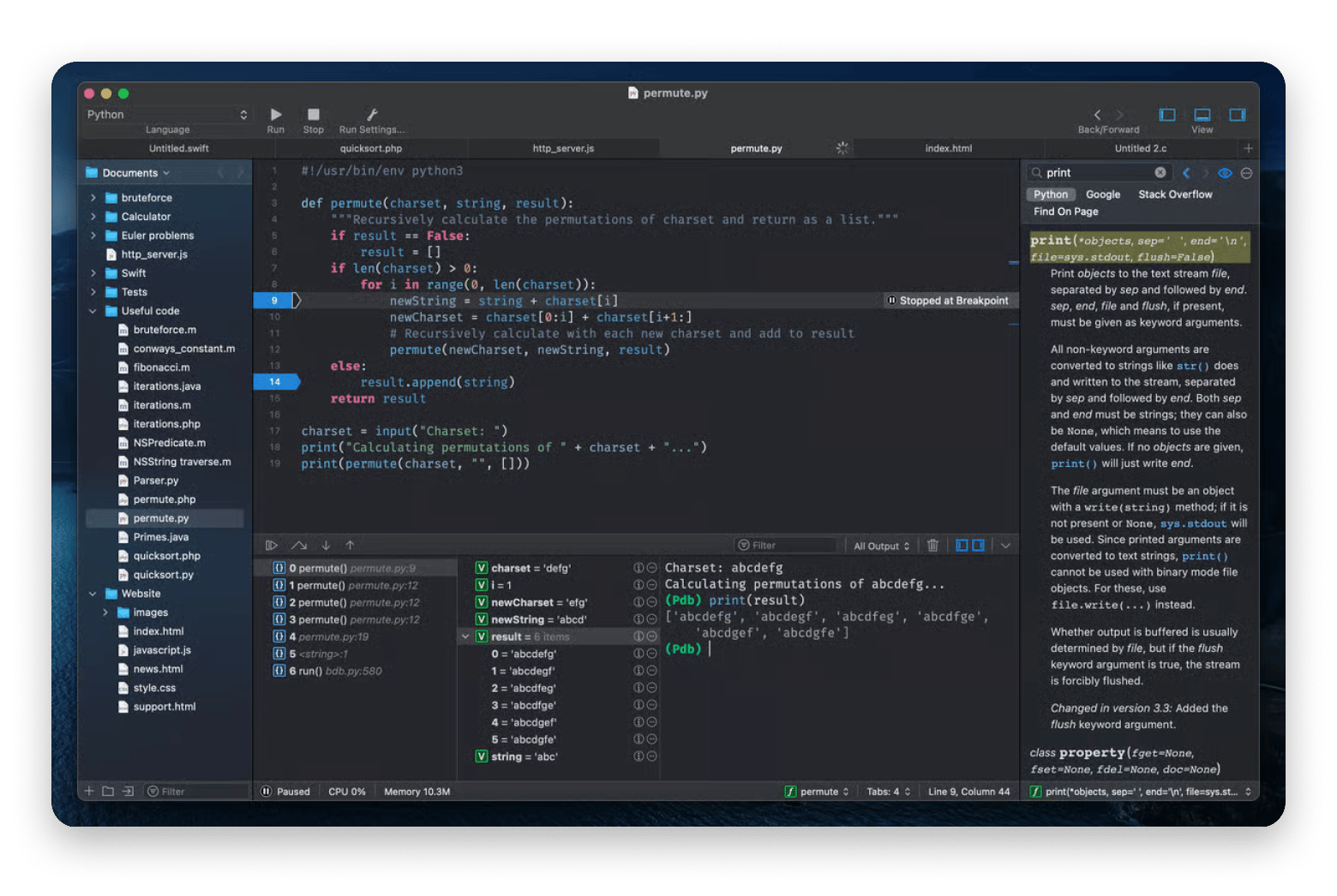Switch to Untitled.swift tab
Image resolution: width=1337 pixels, height=896 pixels.
click(178, 148)
